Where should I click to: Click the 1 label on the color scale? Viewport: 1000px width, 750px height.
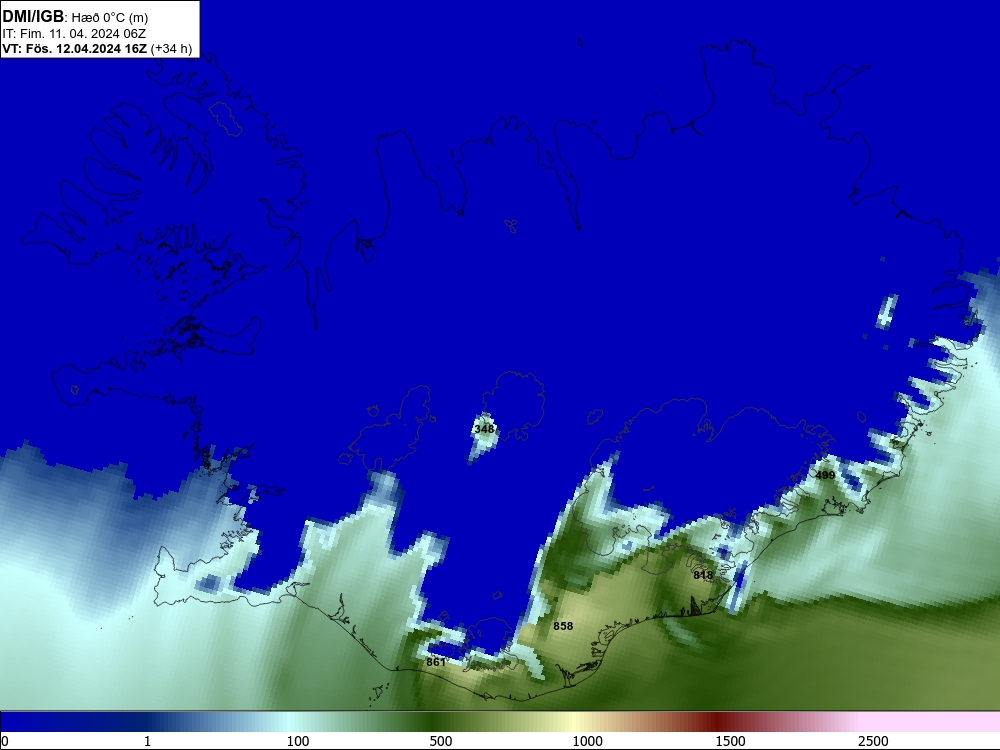pos(147,741)
